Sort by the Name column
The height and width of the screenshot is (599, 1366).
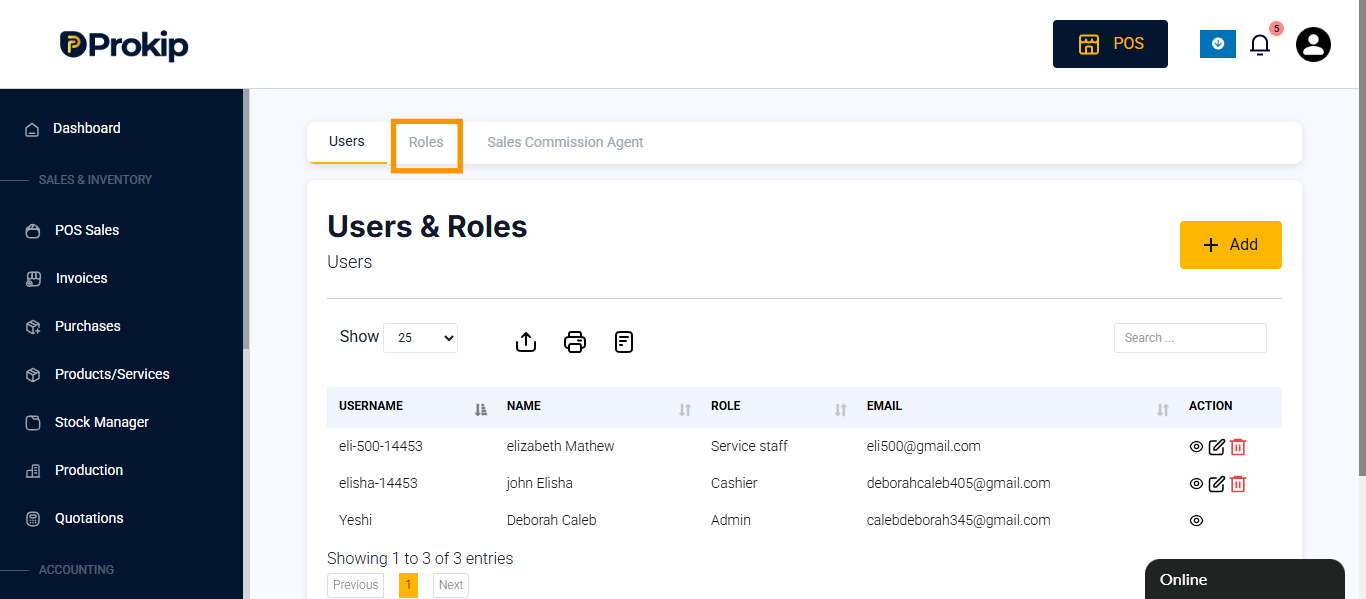pyautogui.click(x=597, y=407)
